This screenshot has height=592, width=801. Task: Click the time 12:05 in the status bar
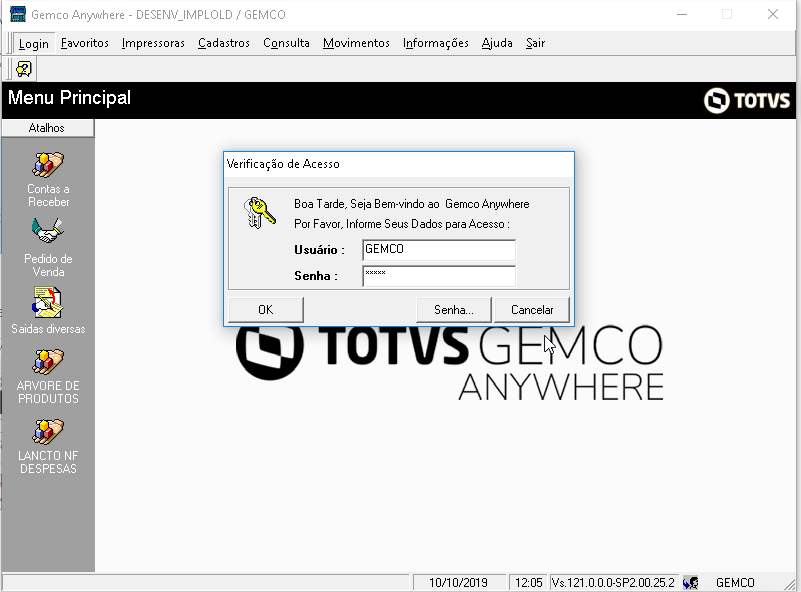[529, 583]
